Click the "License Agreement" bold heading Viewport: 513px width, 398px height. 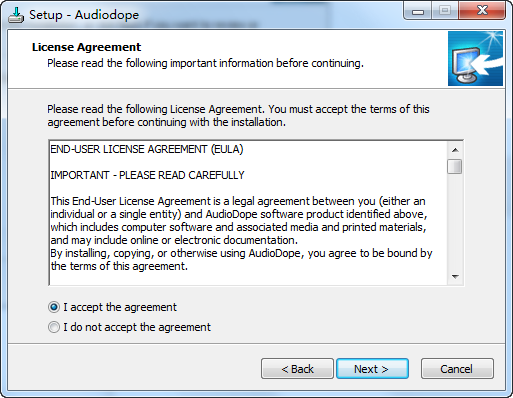pos(86,47)
